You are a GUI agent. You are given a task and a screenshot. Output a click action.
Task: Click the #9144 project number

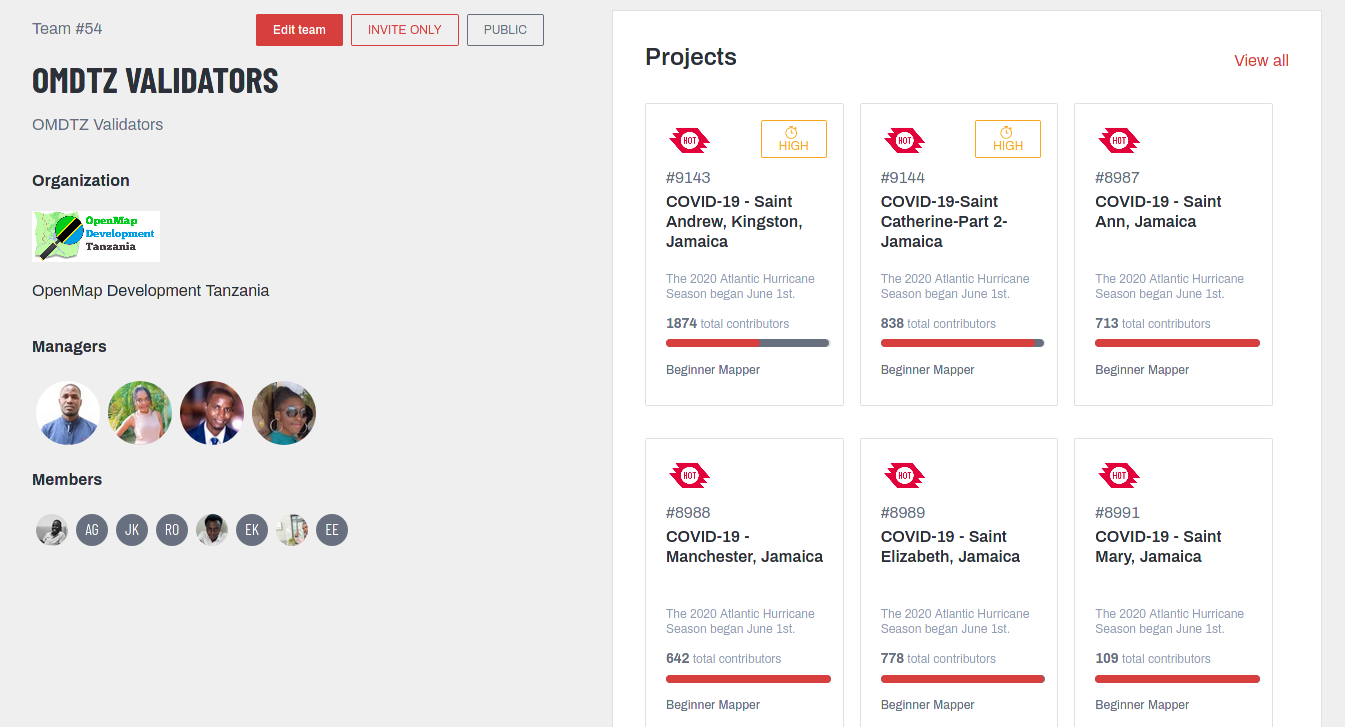click(903, 177)
